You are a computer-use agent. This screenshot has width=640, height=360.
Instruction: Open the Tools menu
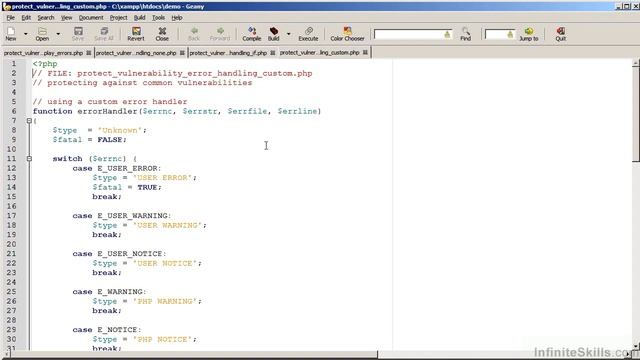158,18
